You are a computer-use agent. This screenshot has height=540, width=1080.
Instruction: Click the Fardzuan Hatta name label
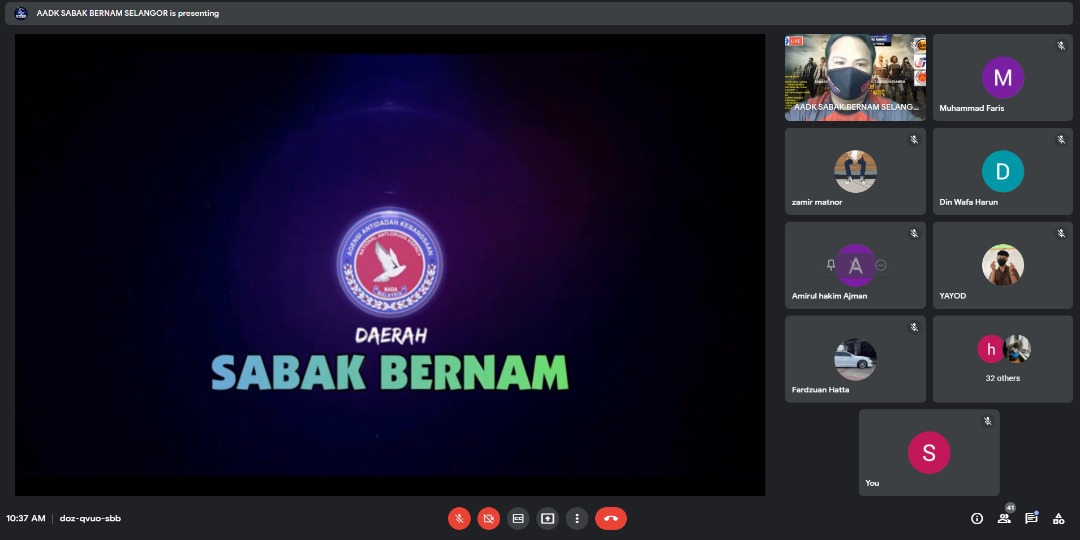pos(820,389)
